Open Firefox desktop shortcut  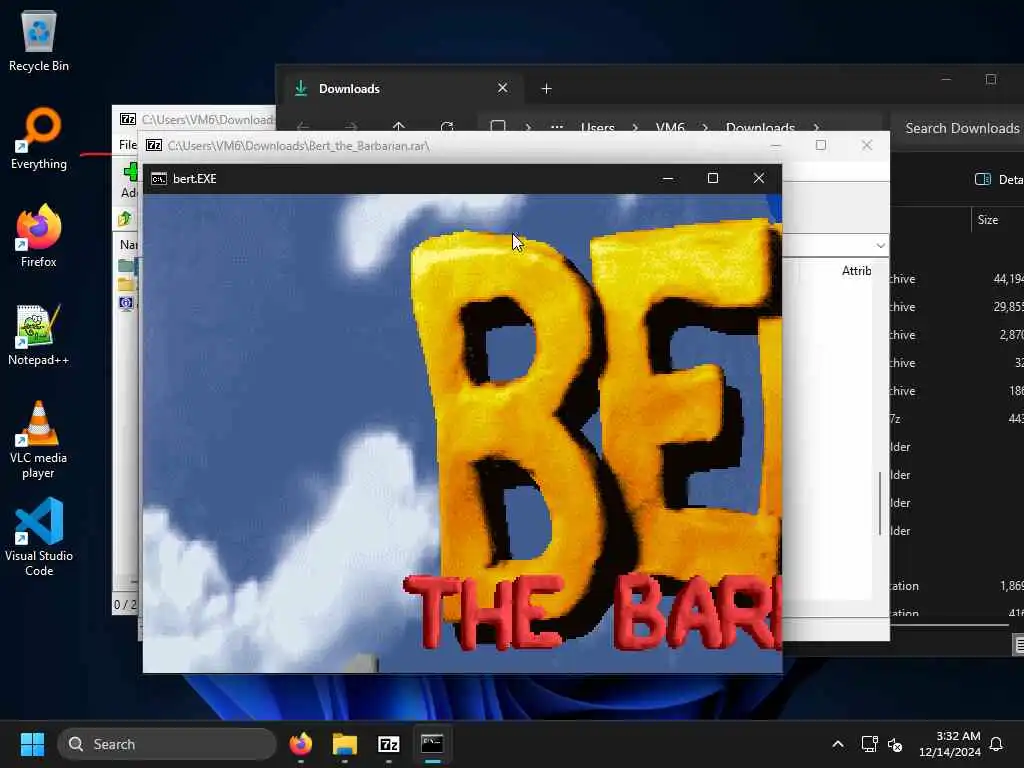[39, 236]
